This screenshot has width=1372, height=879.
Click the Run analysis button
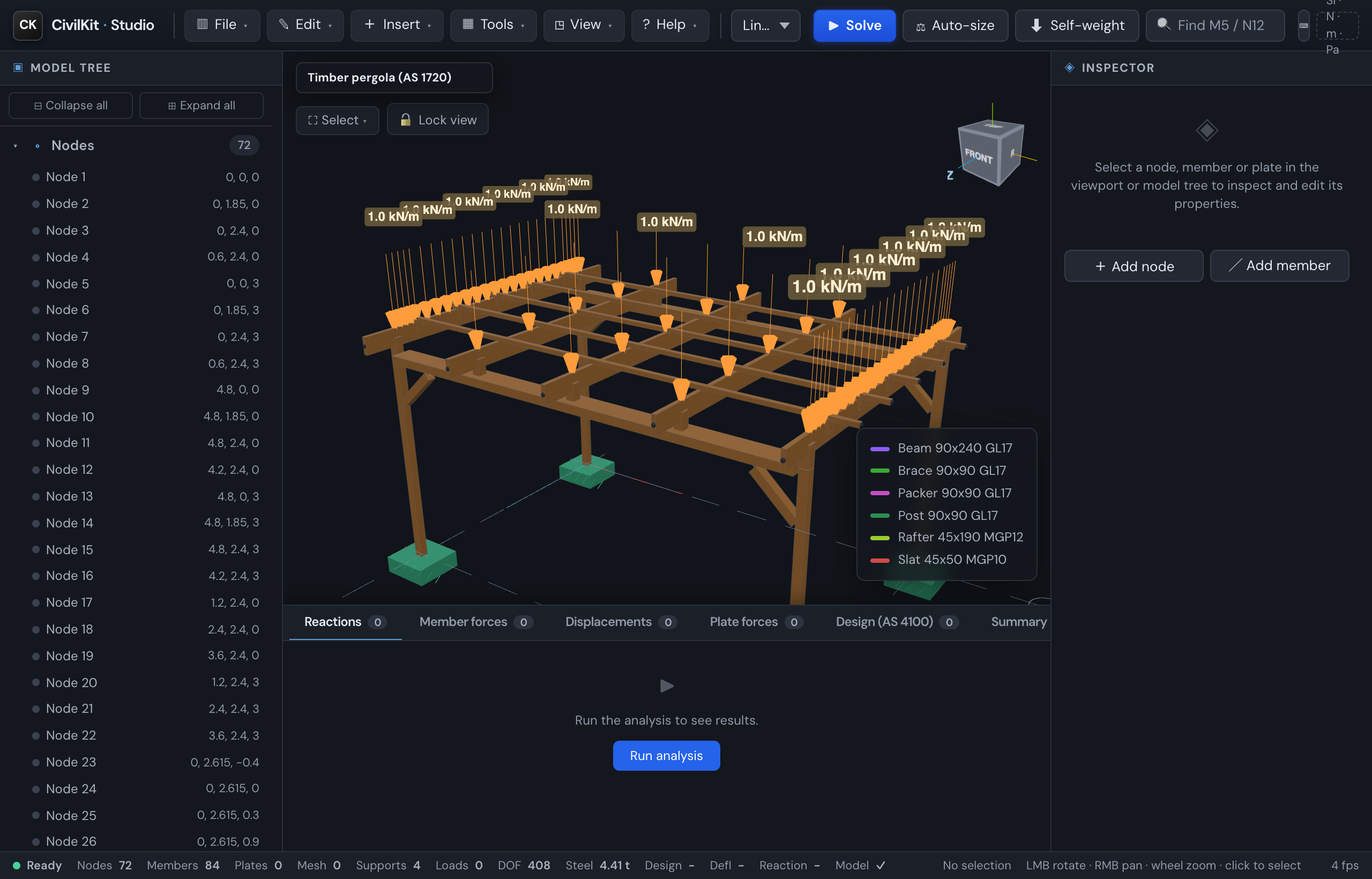pyautogui.click(x=666, y=755)
